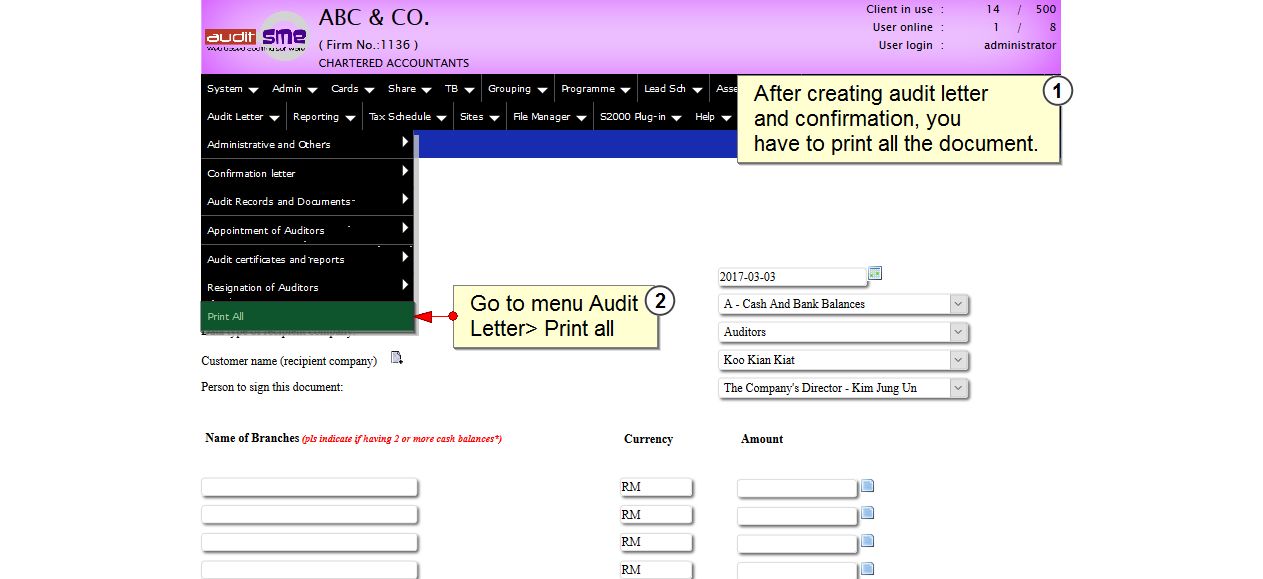Screen dimensions: 1263x579
Task: Click the first RM currency field
Action: (655, 487)
